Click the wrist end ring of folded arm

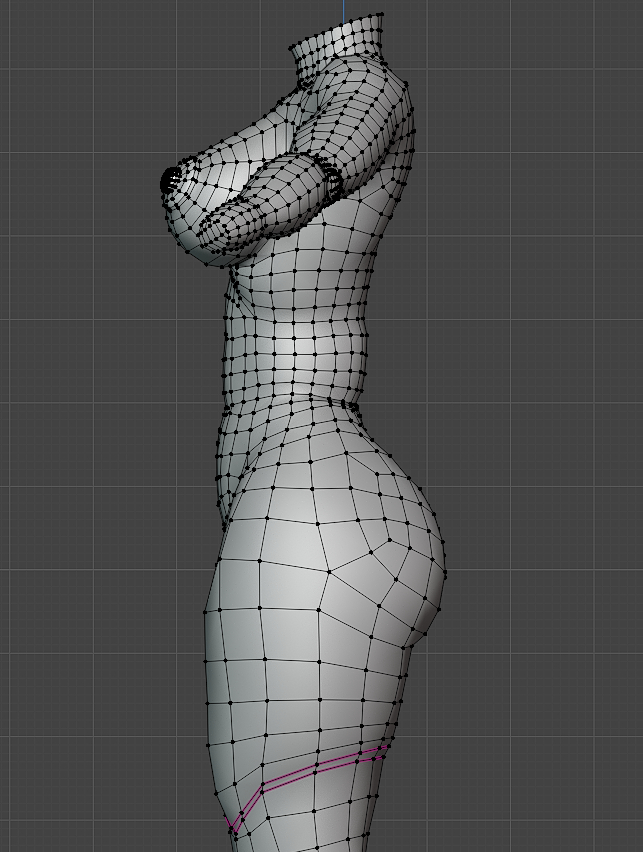click(x=329, y=179)
